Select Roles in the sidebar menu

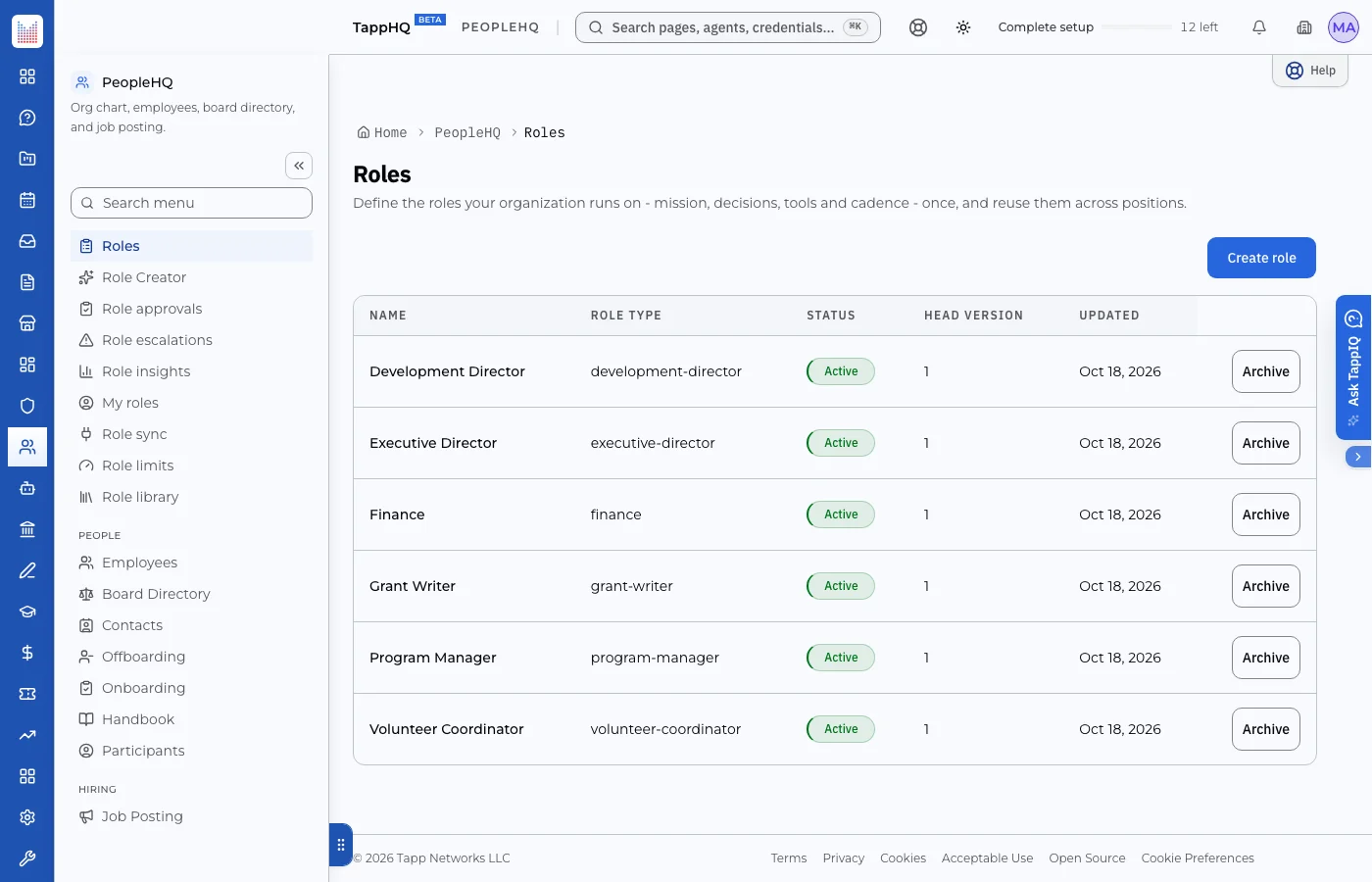point(192,246)
